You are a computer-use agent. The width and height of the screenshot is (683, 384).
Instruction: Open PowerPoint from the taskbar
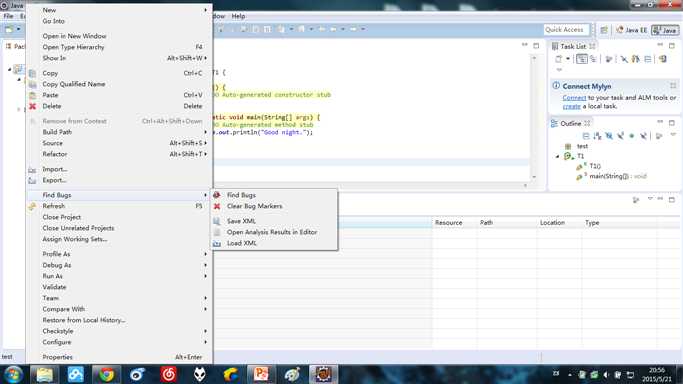pyautogui.click(x=261, y=374)
